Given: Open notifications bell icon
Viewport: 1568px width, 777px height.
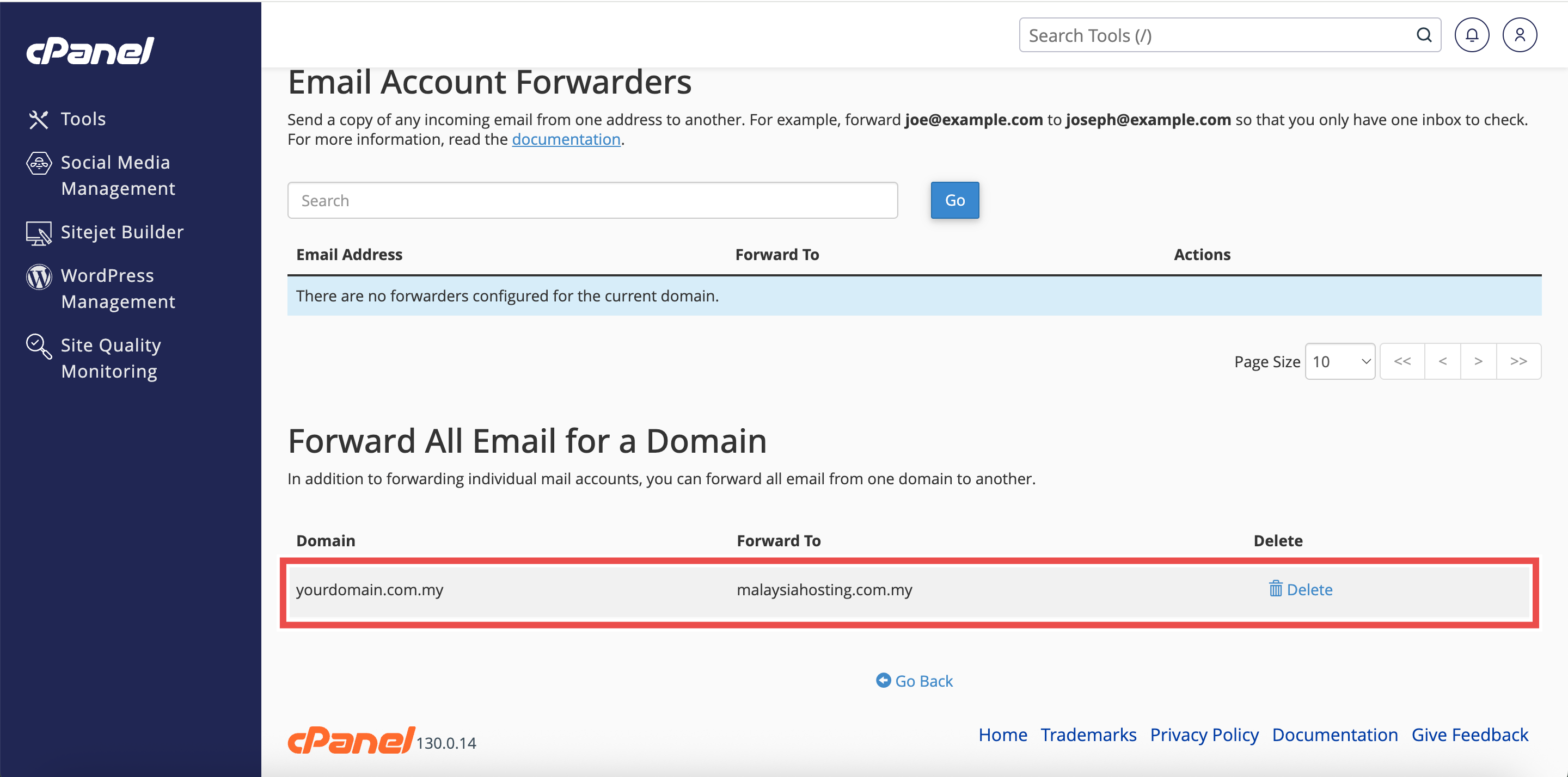Looking at the screenshot, I should click(1471, 35).
